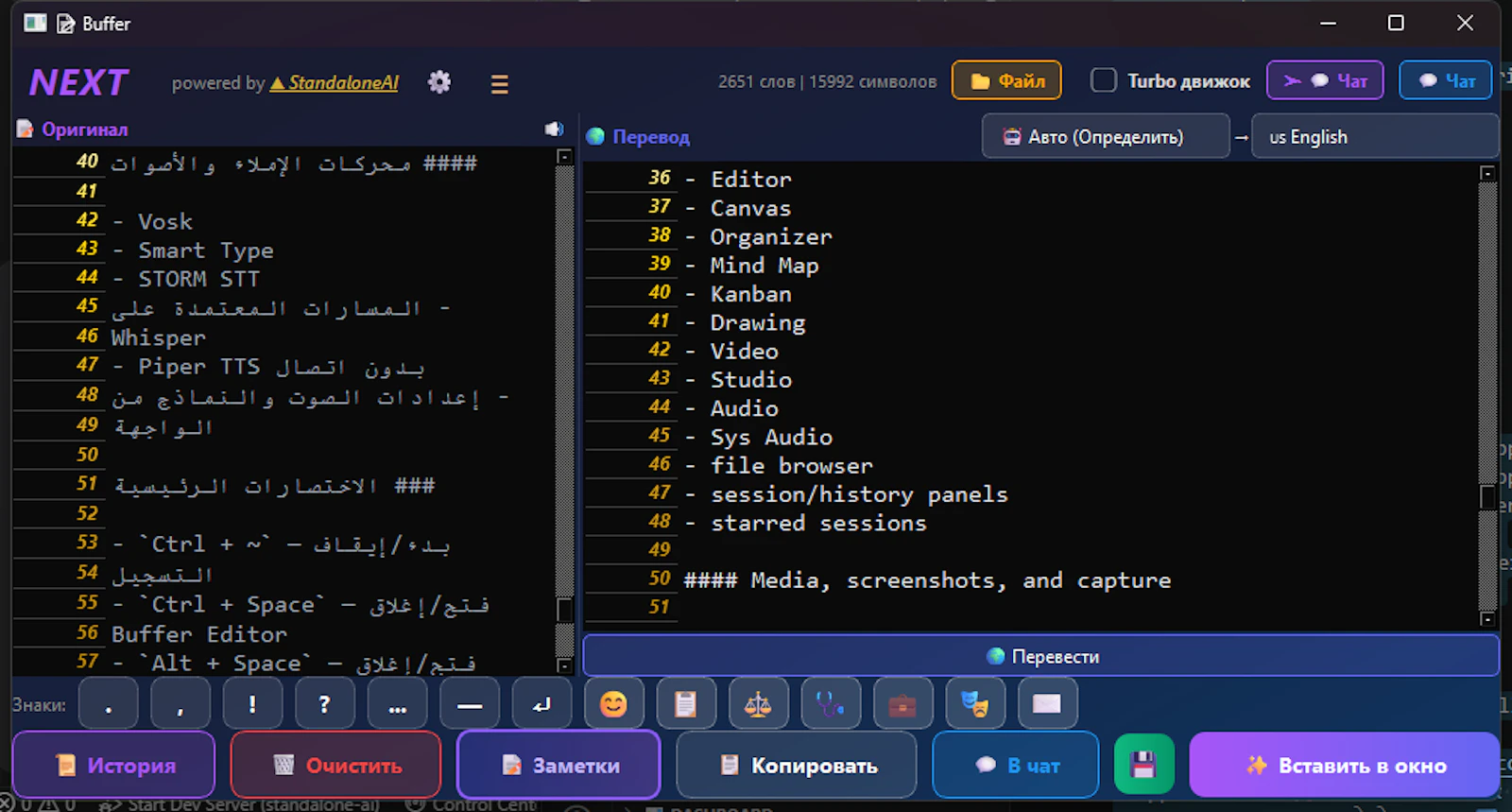
Task: Click up arrow of translation scrollbar
Action: 1487,172
